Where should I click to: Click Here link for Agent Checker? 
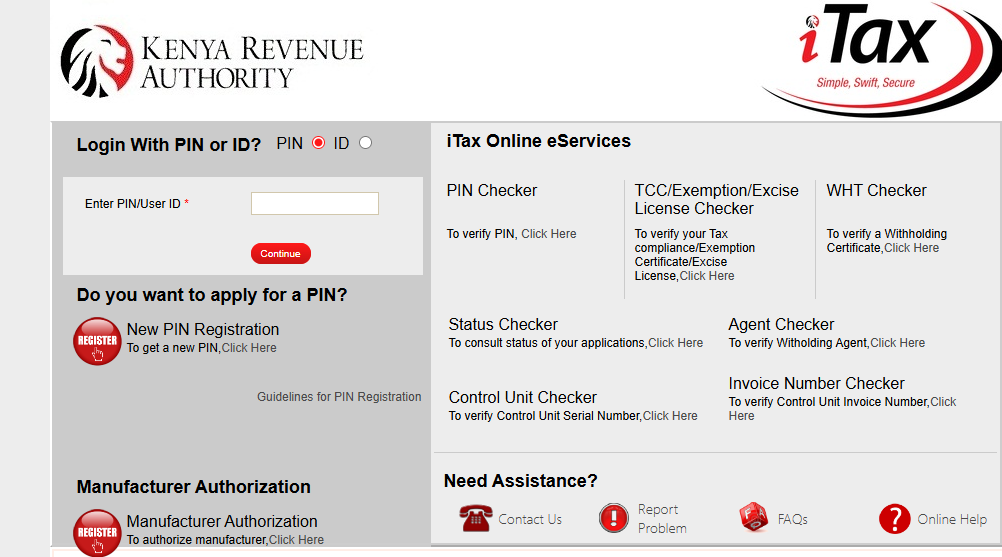tap(897, 343)
